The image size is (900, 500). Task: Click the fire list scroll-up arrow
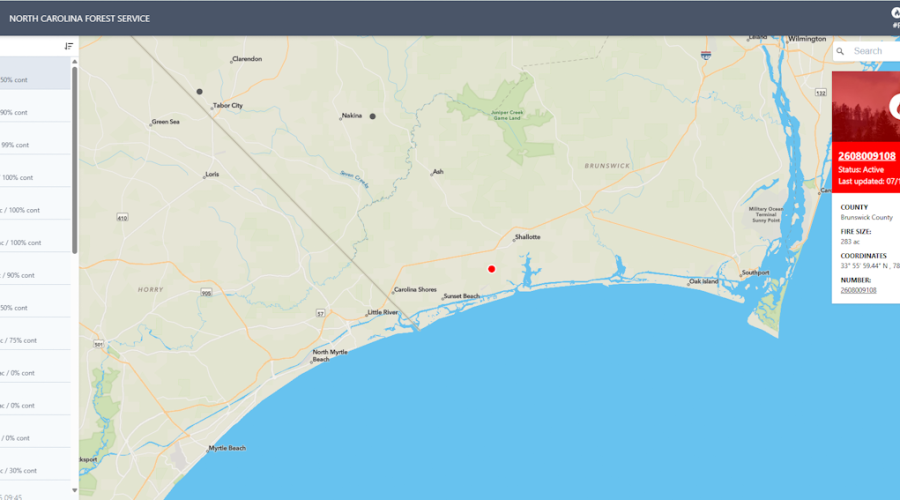(75, 61)
